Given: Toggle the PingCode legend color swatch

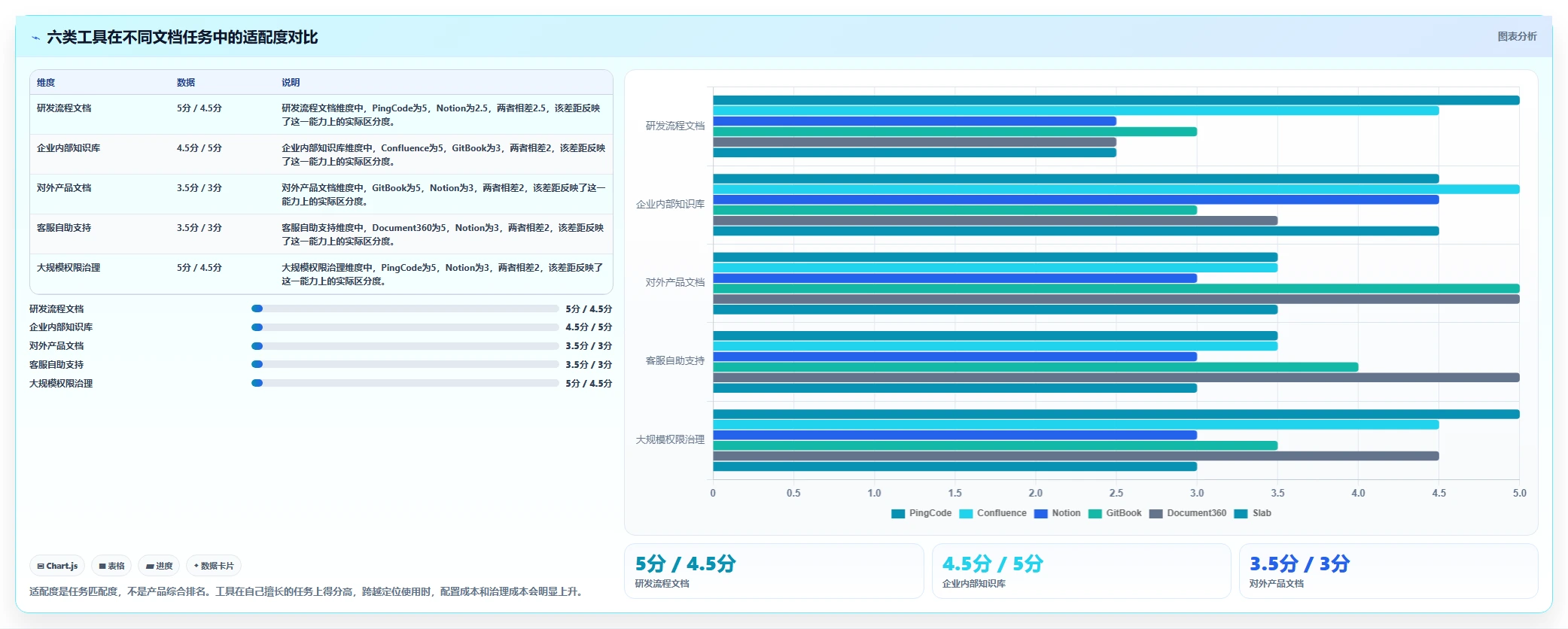Looking at the screenshot, I should (898, 514).
